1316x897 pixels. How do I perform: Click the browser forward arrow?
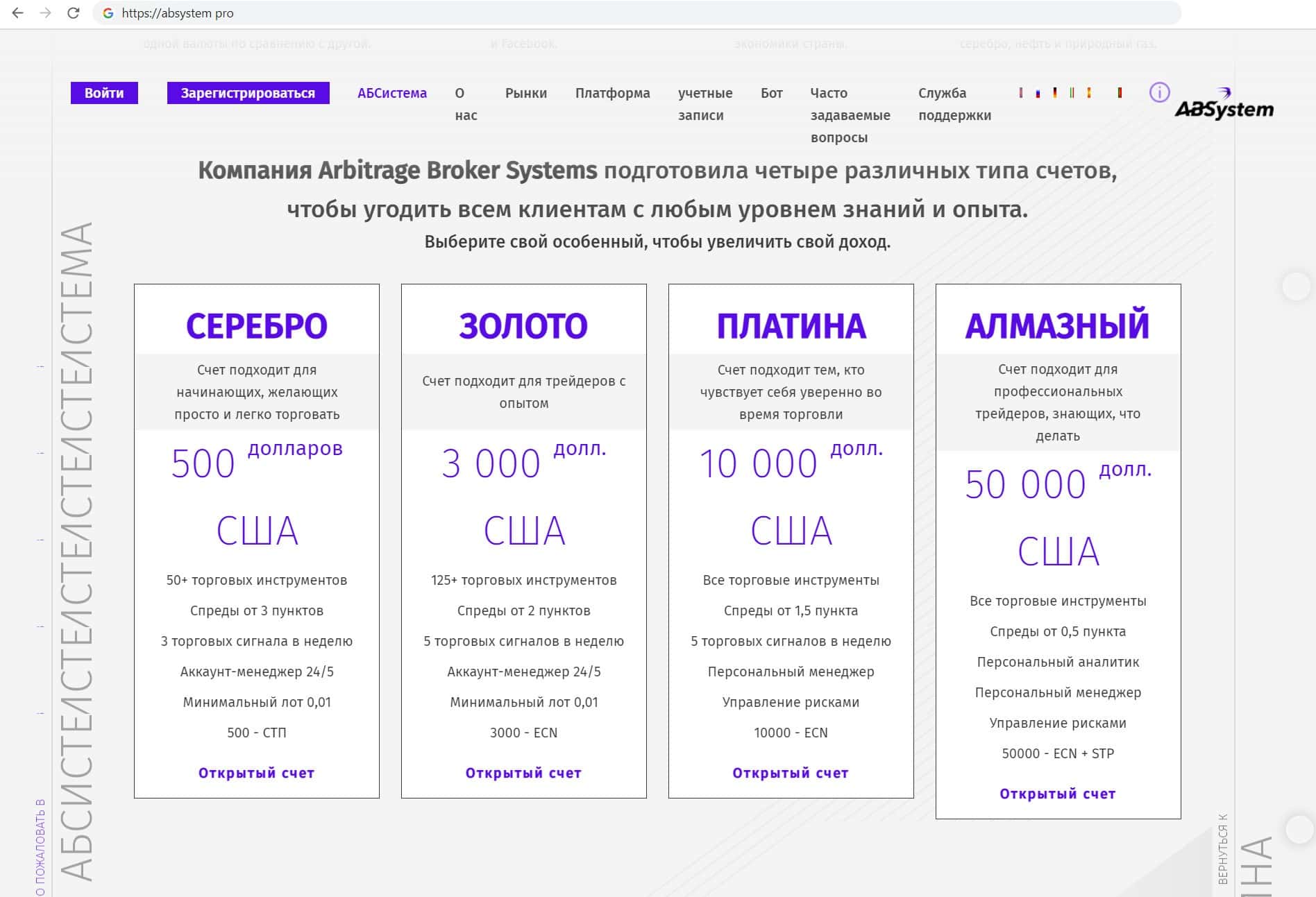click(46, 13)
